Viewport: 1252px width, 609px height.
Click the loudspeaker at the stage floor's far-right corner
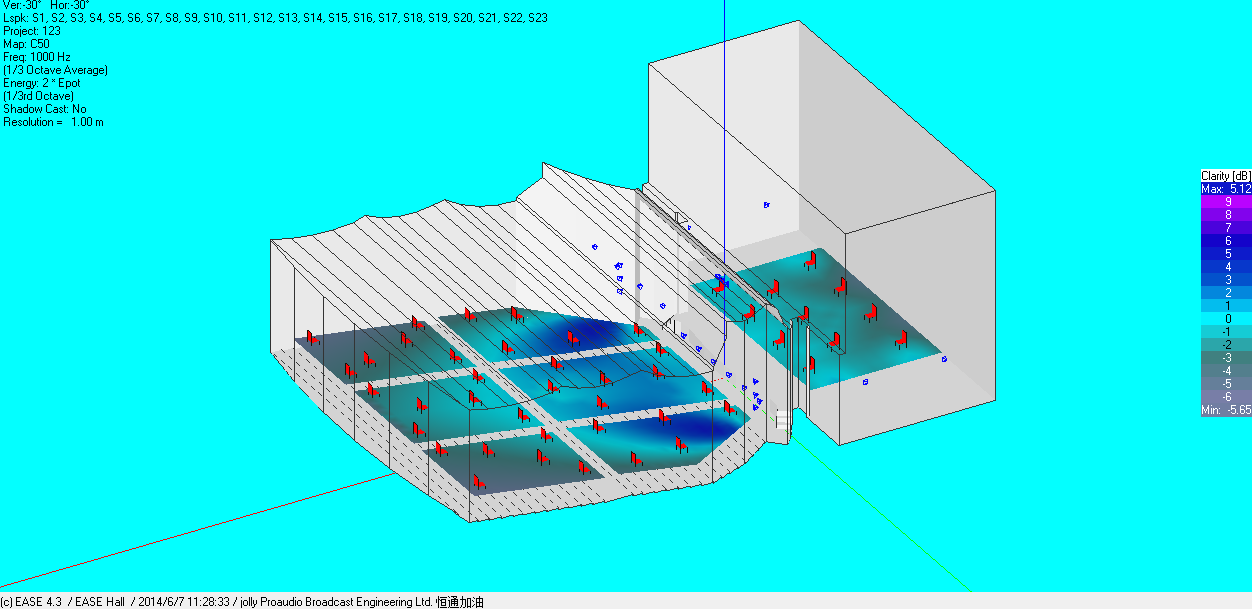click(x=944, y=359)
